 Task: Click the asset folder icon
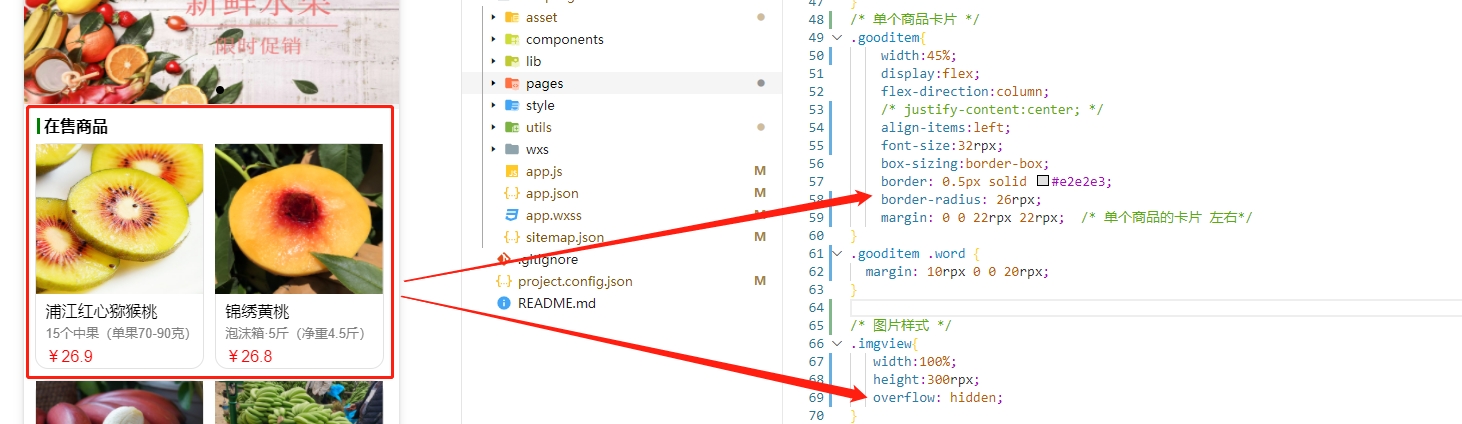coord(512,17)
